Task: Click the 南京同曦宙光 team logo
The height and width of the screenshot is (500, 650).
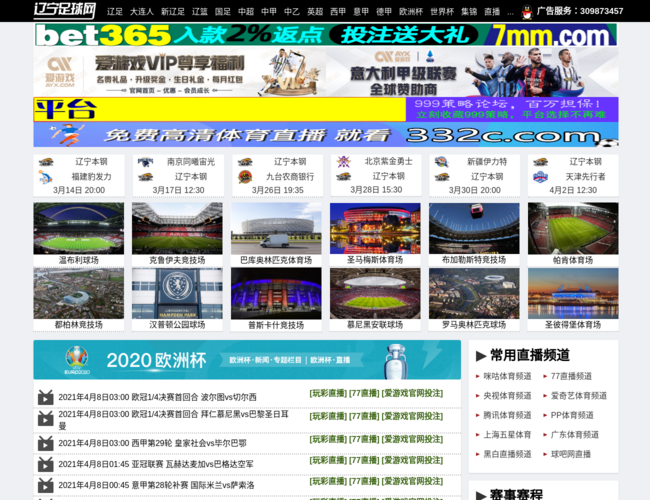Action: (x=146, y=161)
